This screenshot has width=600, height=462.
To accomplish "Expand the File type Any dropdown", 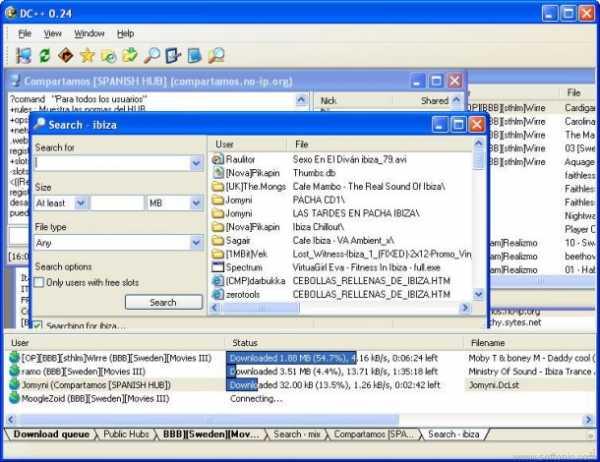I will click(196, 243).
